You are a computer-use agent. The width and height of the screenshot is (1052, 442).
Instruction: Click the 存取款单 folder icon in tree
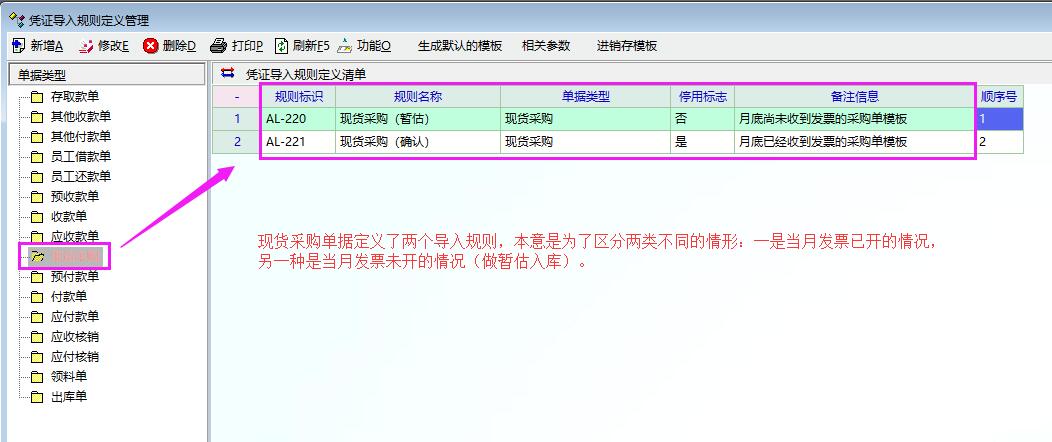[x=37, y=97]
